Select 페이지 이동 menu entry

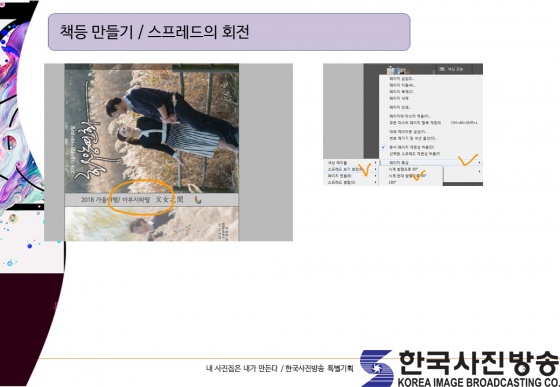(x=402, y=85)
